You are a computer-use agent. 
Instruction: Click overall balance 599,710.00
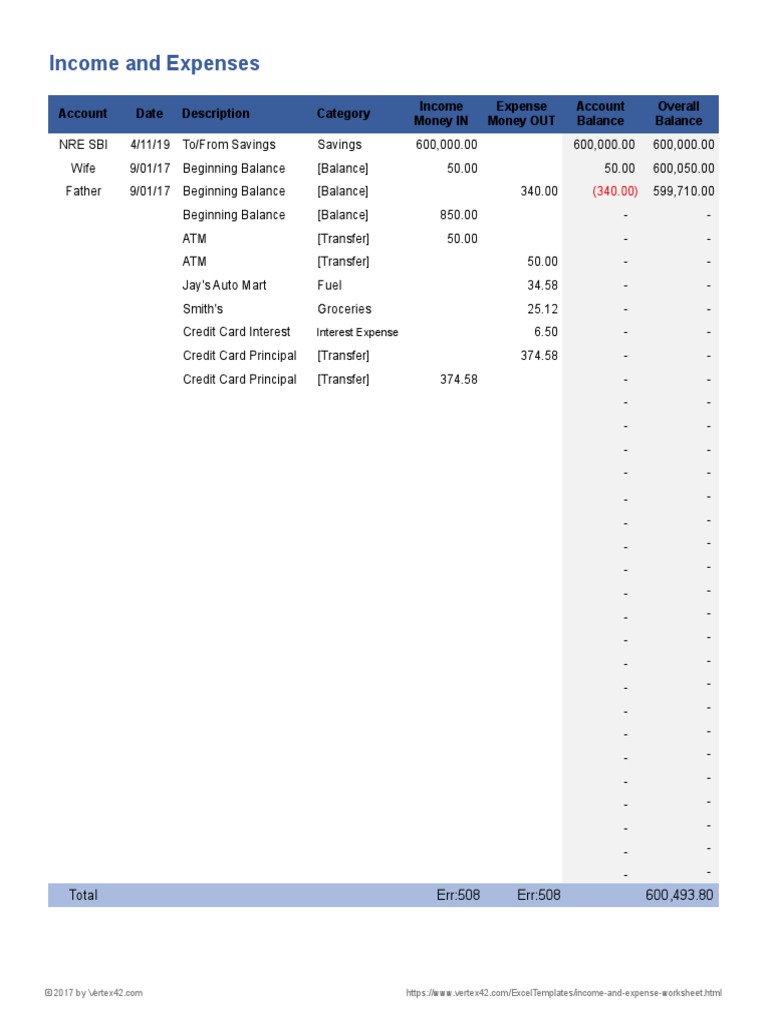(x=684, y=191)
